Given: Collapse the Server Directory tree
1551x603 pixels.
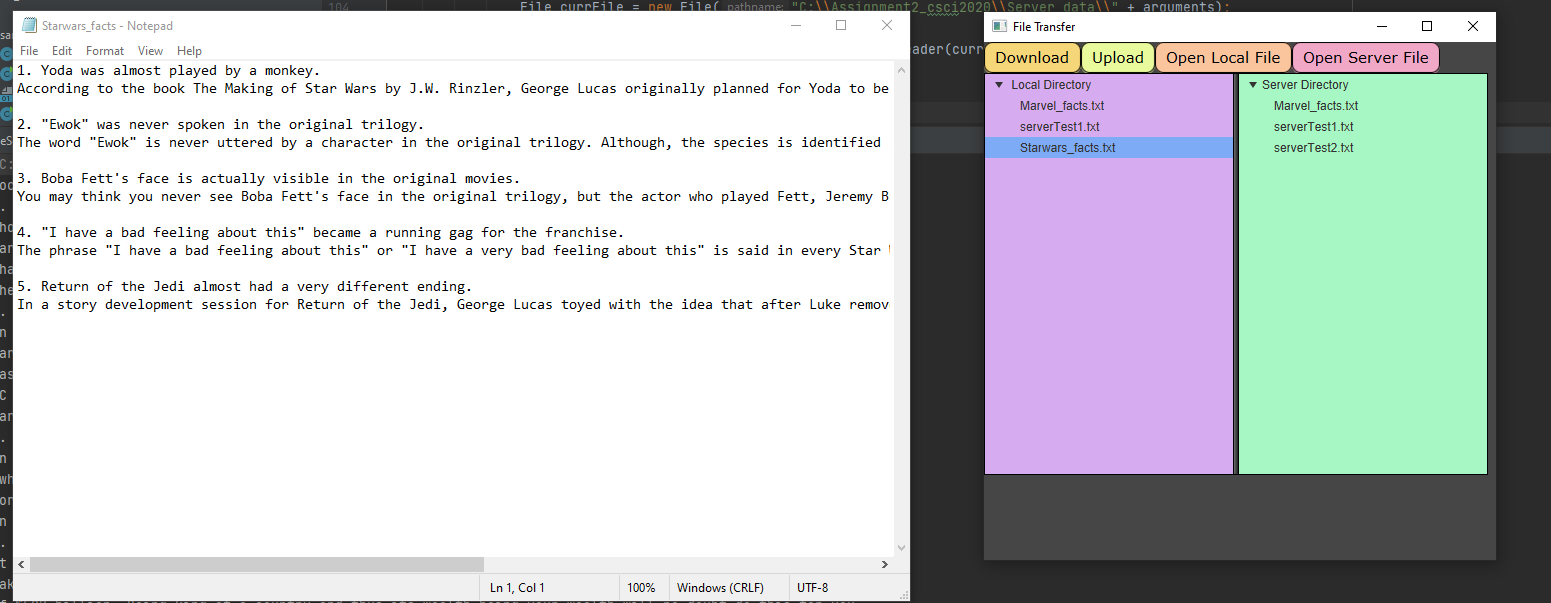Looking at the screenshot, I should click(1252, 85).
